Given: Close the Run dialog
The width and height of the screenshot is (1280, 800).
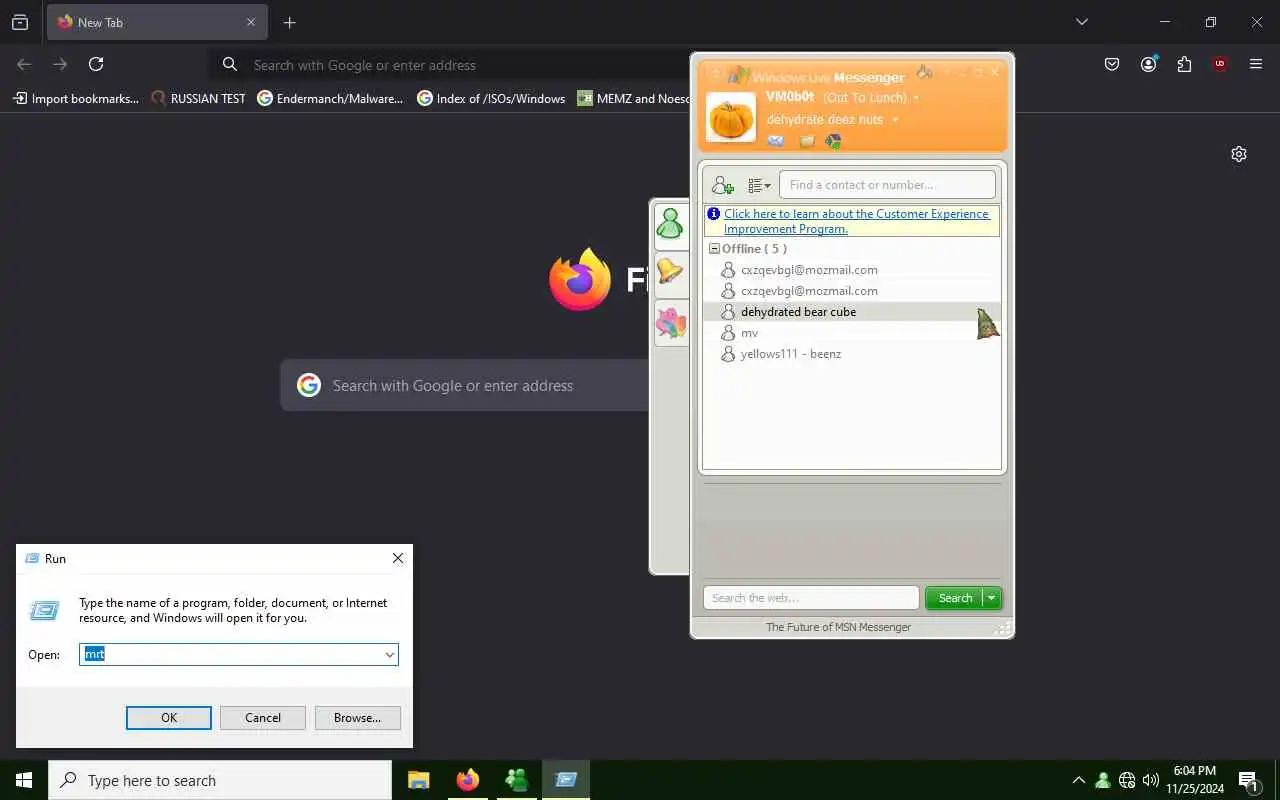Looking at the screenshot, I should coord(398,558).
